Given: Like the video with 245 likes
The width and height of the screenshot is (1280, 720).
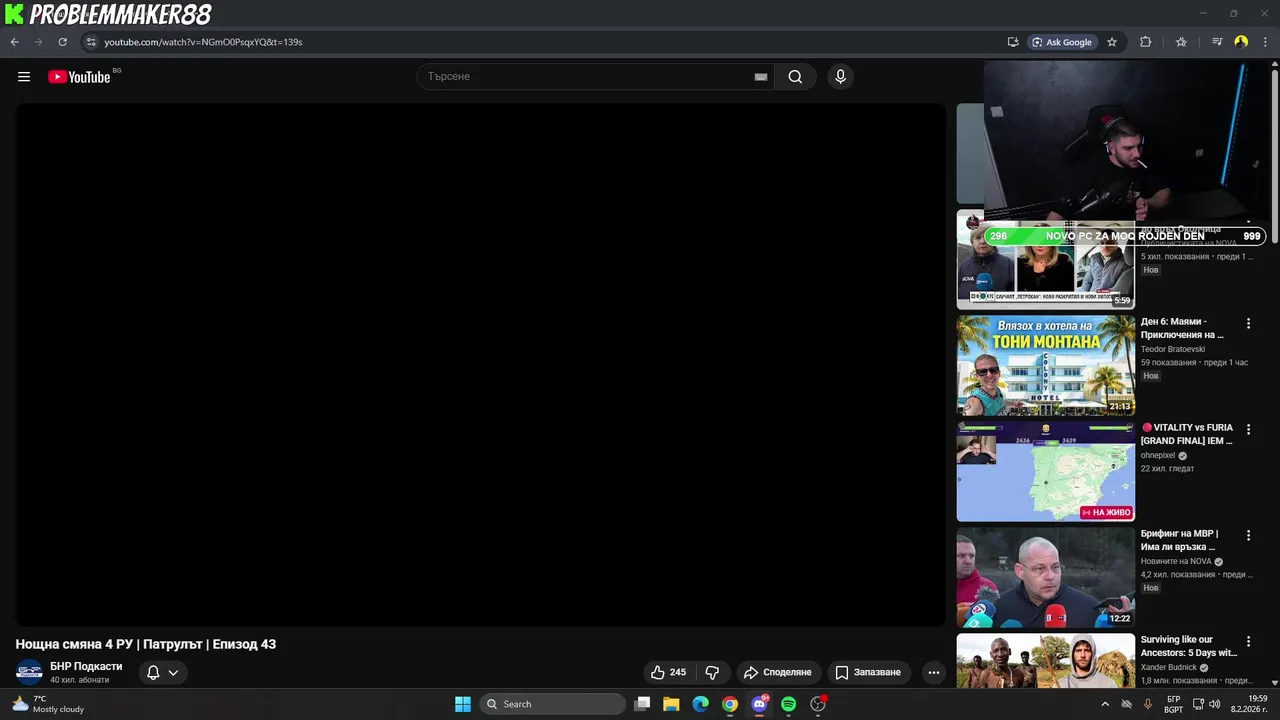Looking at the screenshot, I should [x=668, y=672].
